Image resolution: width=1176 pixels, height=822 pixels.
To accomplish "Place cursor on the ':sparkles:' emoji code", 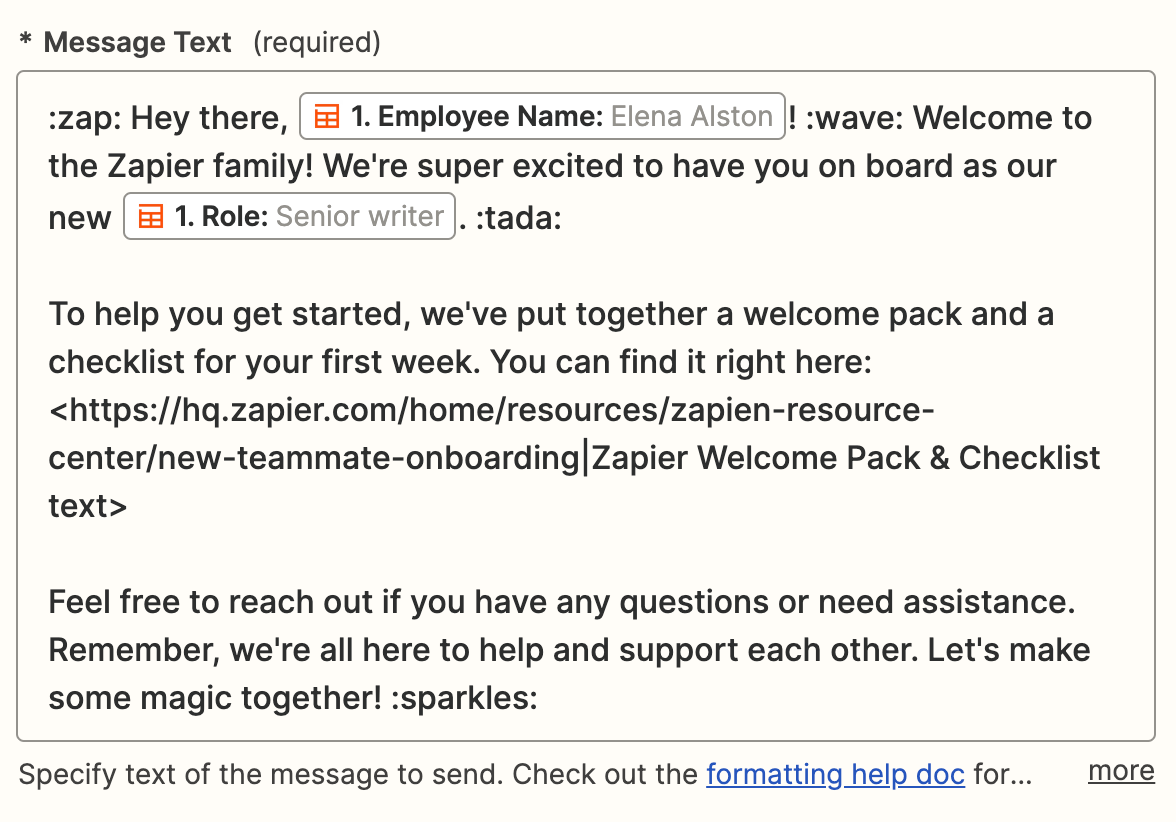I will pyautogui.click(x=464, y=698).
